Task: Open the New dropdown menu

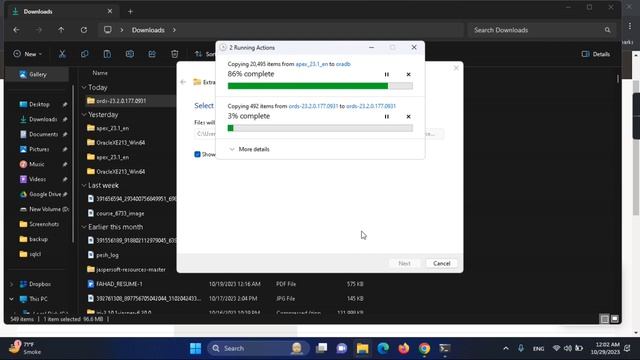Action: pyautogui.click(x=28, y=54)
